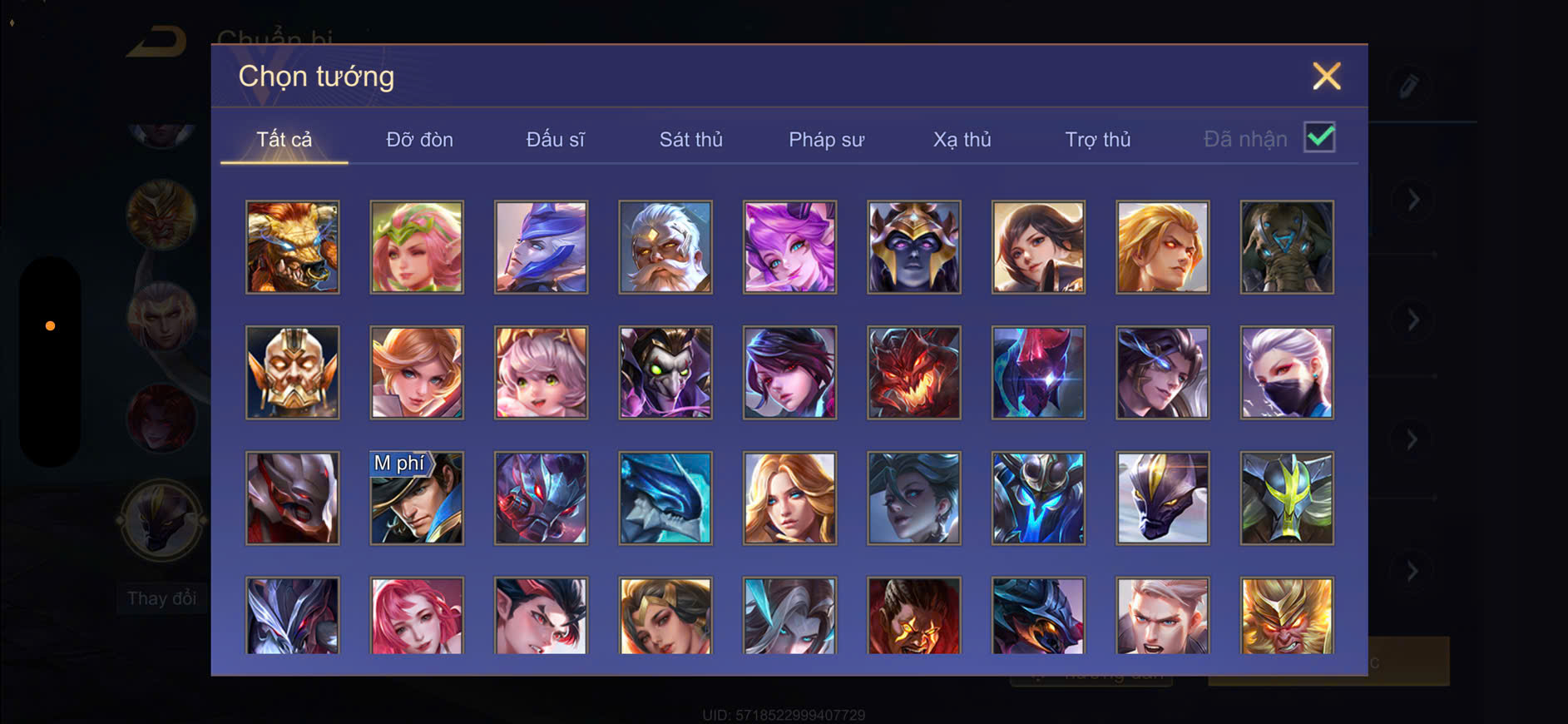Screen dimensions: 1568x724
Task: Open the 'Trợ thủ' tab
Action: [x=1097, y=139]
